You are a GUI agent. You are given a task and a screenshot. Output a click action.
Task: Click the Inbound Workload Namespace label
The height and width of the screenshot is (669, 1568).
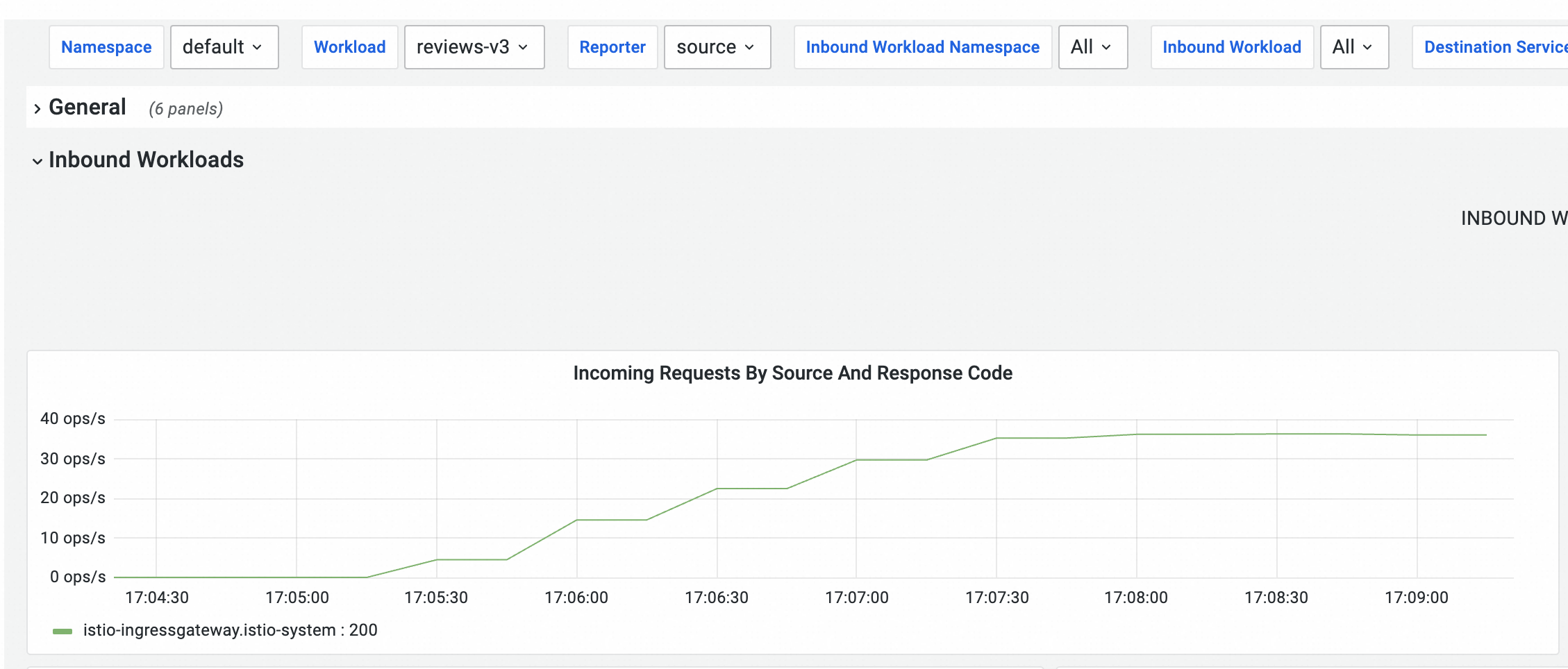coord(923,47)
